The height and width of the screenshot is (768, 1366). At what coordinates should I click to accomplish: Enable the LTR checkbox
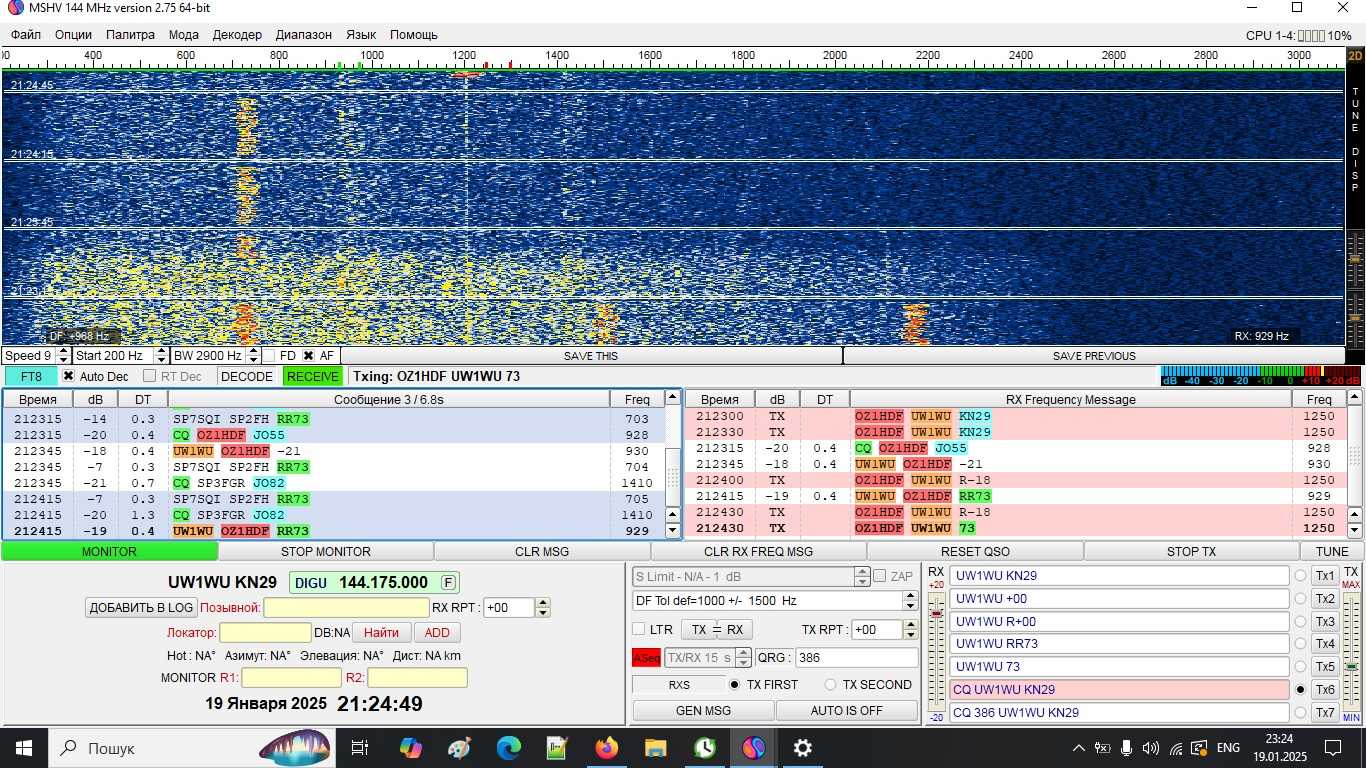click(639, 630)
